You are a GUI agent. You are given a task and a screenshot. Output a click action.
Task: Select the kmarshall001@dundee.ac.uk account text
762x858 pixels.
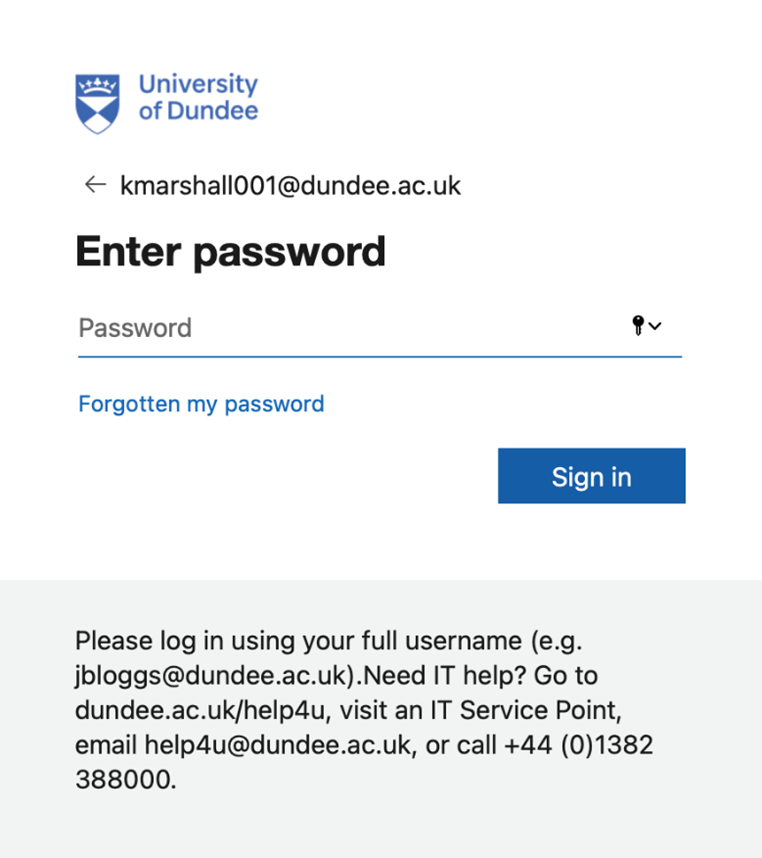290,185
